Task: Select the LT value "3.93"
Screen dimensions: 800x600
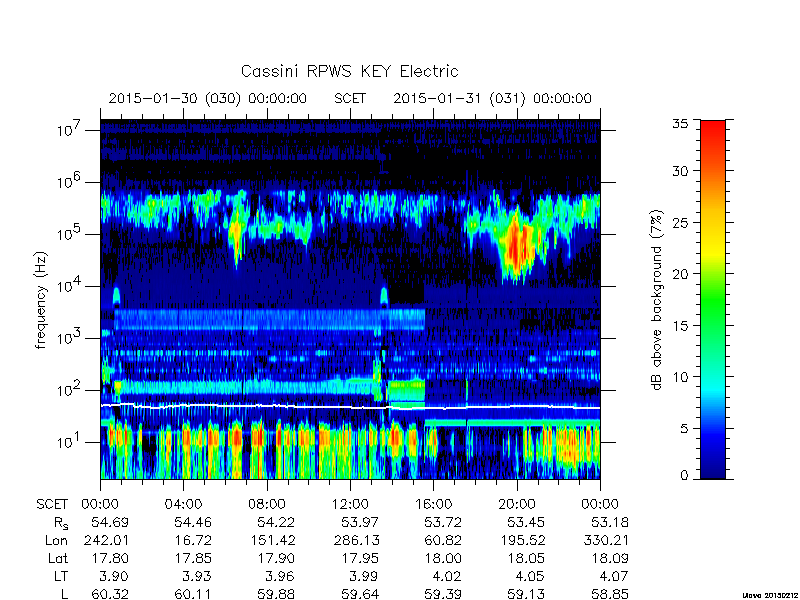Action: point(197,576)
